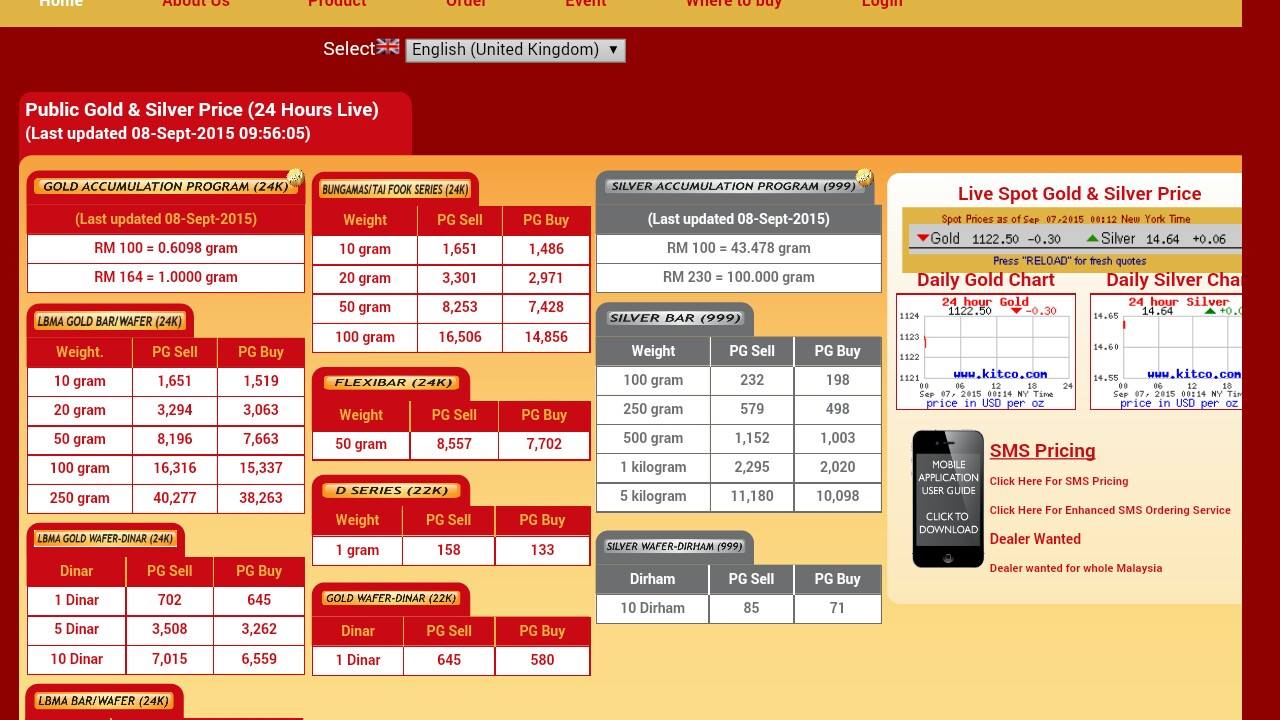Open the 24 hour Silver kitco chart
Viewport: 1280px width, 720px height.
1166,351
